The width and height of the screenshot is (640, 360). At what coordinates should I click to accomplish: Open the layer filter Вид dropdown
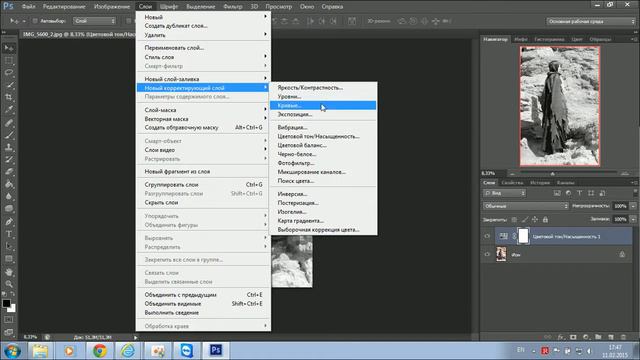pyautogui.click(x=504, y=193)
